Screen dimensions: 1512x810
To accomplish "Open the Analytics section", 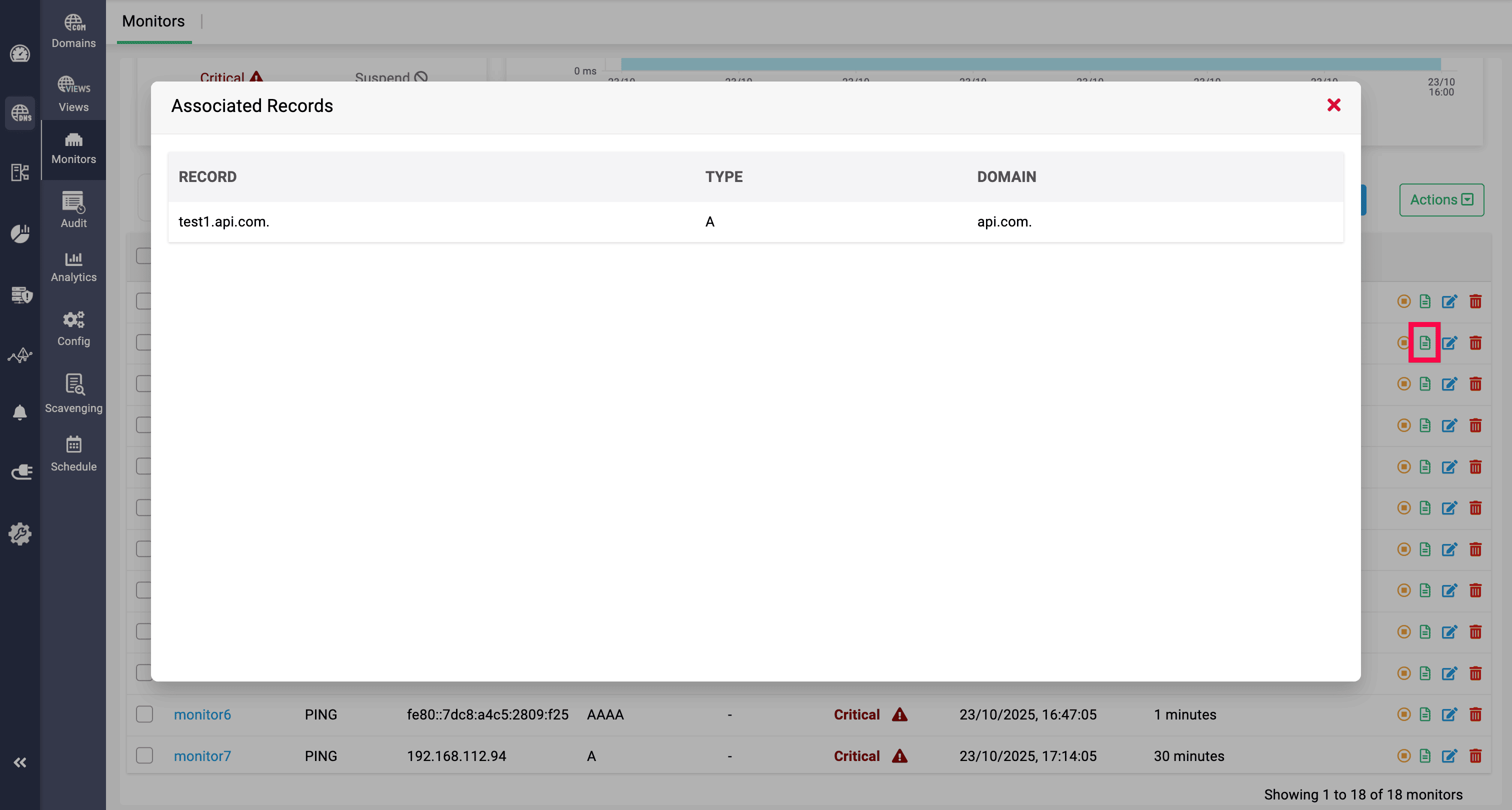I will click(x=73, y=267).
